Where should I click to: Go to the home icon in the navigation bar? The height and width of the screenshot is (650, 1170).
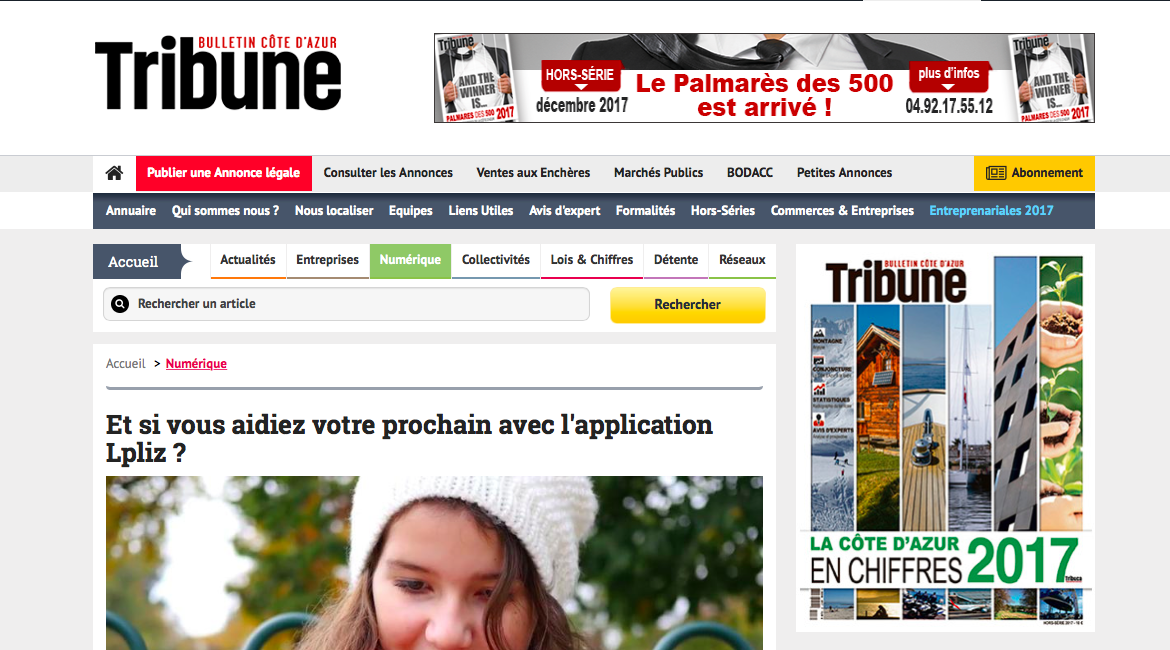(x=114, y=173)
